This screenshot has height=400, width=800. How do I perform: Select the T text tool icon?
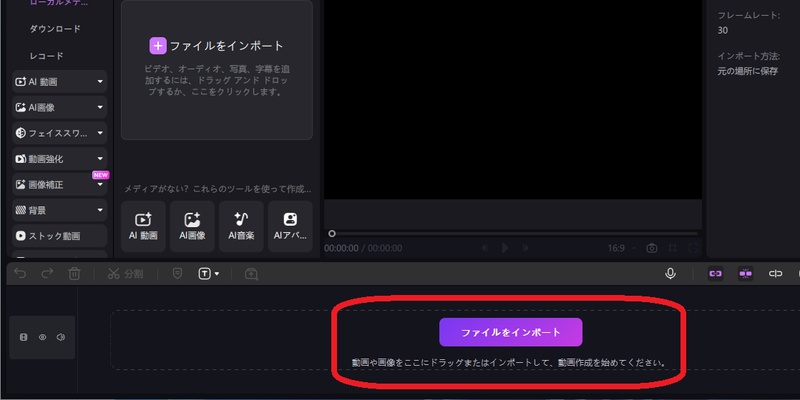pyautogui.click(x=204, y=274)
